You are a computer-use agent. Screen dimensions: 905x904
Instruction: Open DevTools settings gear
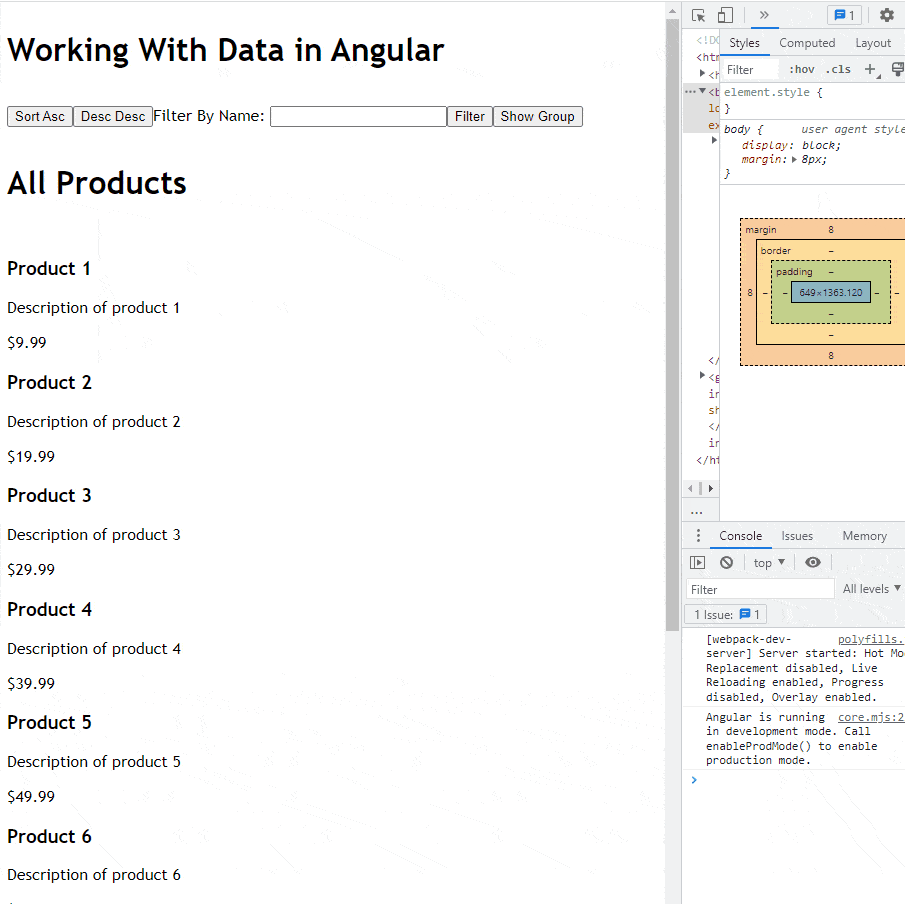point(887,16)
